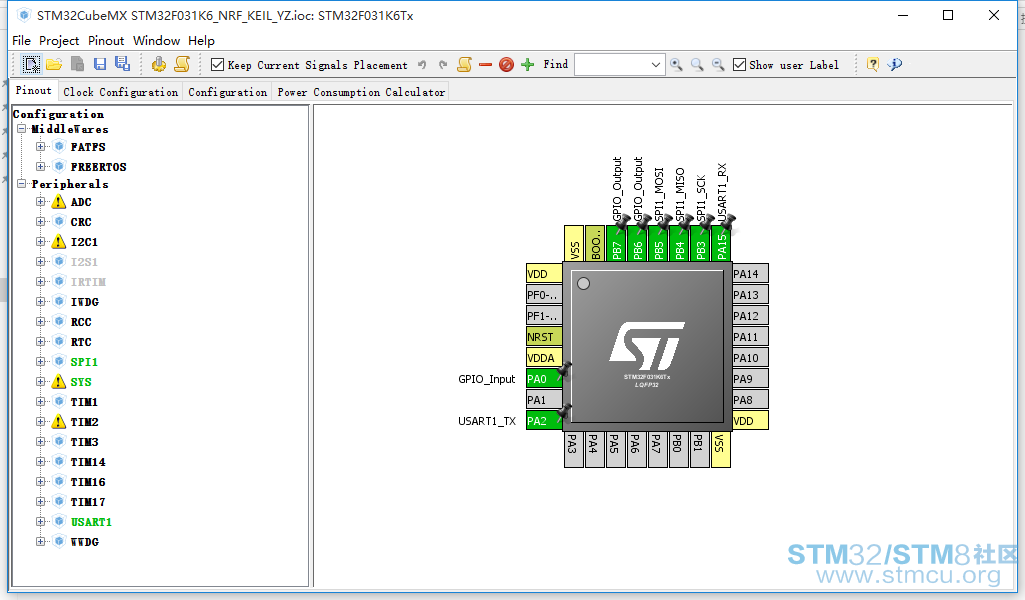This screenshot has height=600, width=1025.
Task: Click the red minus collapse icon
Action: (x=485, y=65)
